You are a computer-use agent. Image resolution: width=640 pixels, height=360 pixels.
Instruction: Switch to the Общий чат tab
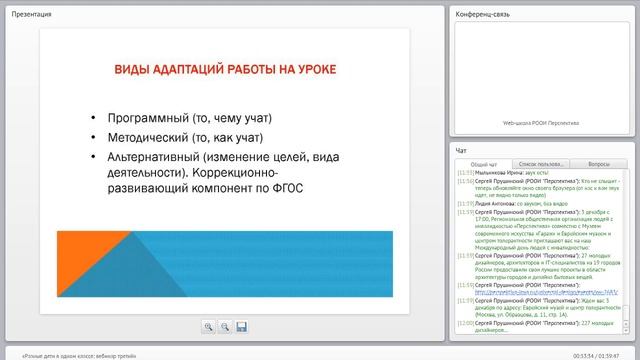tap(484, 164)
